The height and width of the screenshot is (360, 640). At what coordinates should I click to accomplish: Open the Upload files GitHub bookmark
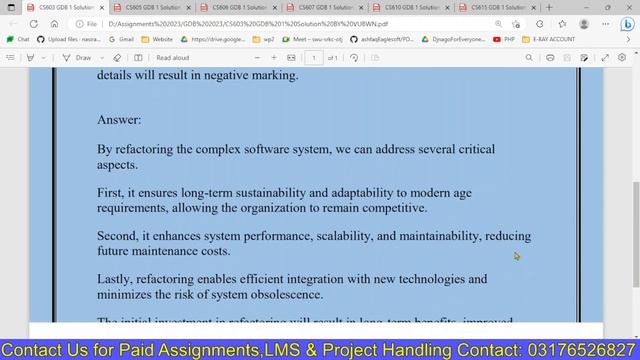69,40
